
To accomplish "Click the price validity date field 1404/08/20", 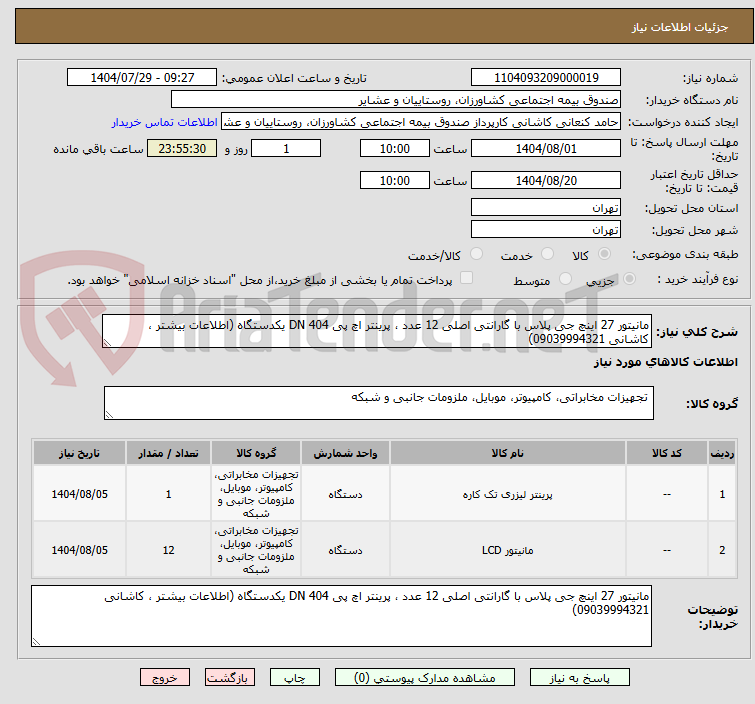I will tap(546, 181).
